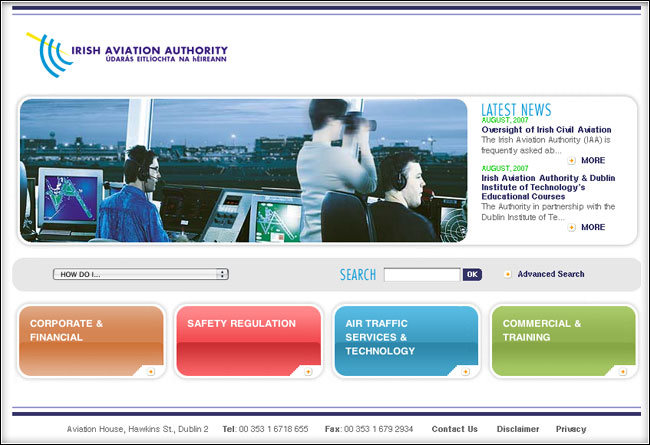The width and height of the screenshot is (650, 445).
Task: Submit search with OK button
Action: click(x=472, y=274)
